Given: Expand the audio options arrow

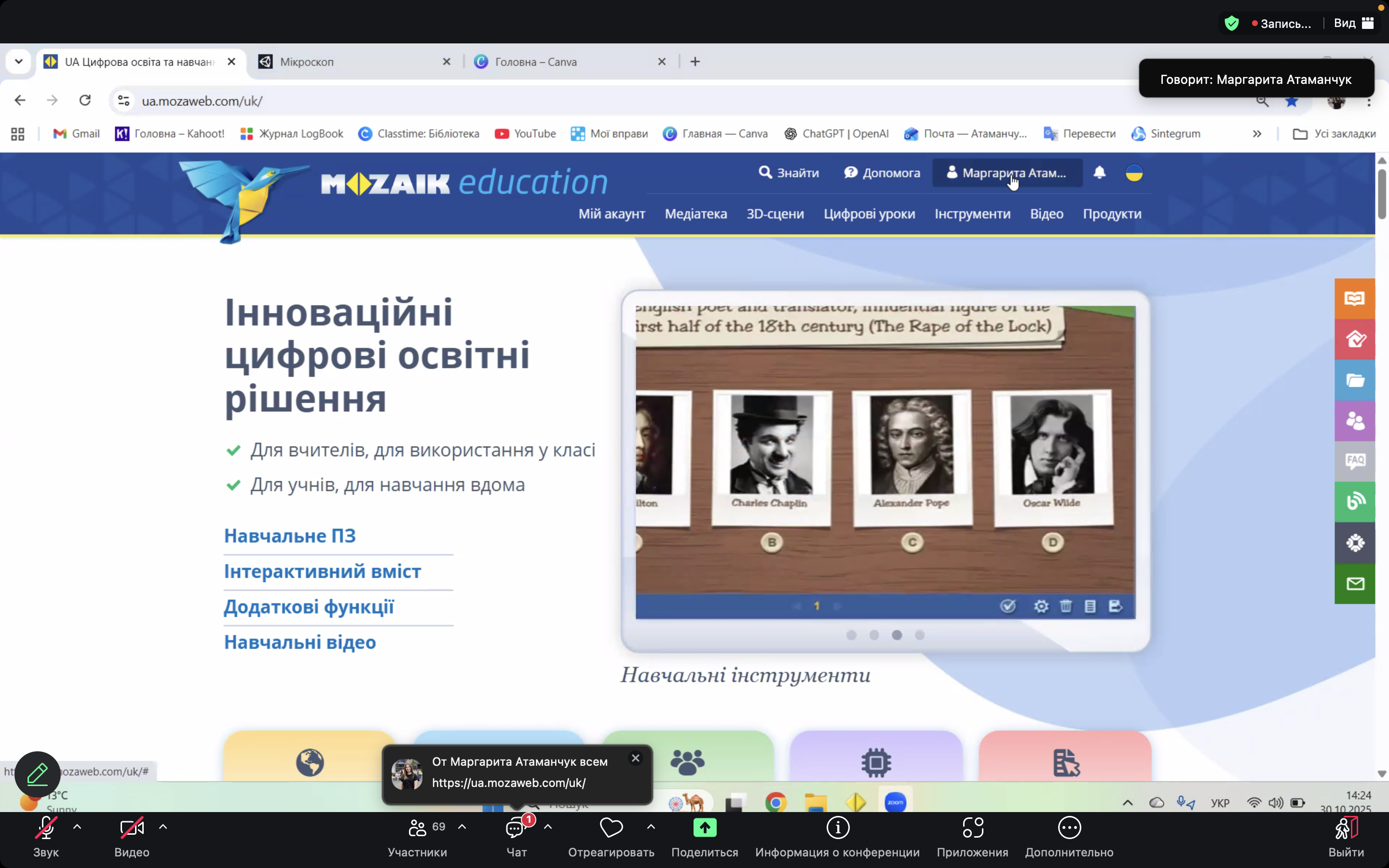Looking at the screenshot, I should (x=77, y=827).
